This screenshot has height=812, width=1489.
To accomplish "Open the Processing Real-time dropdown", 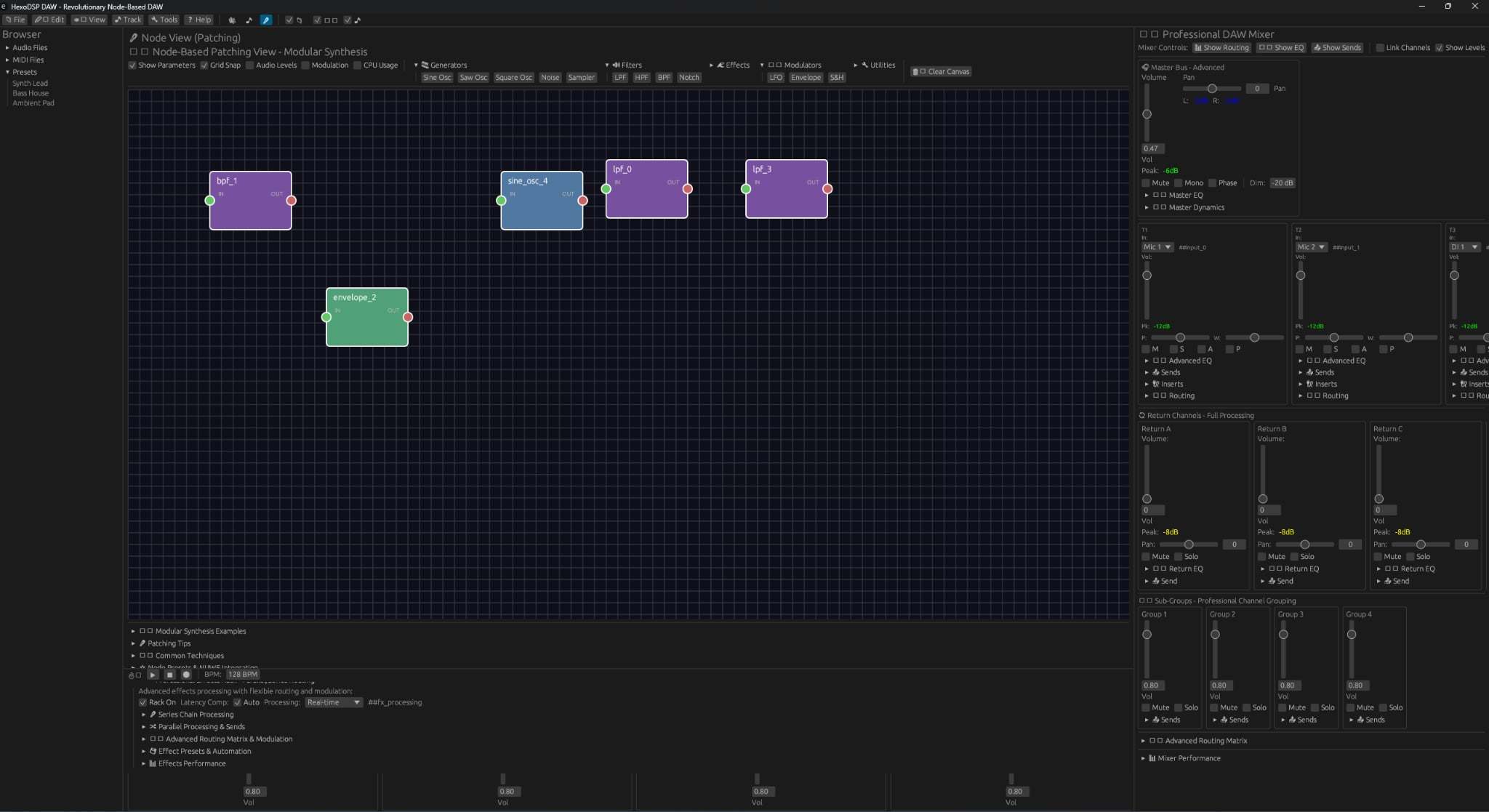I will click(x=333, y=702).
